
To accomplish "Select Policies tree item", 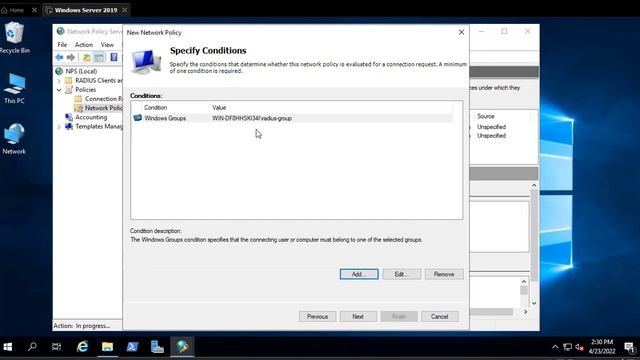I will coord(85,89).
